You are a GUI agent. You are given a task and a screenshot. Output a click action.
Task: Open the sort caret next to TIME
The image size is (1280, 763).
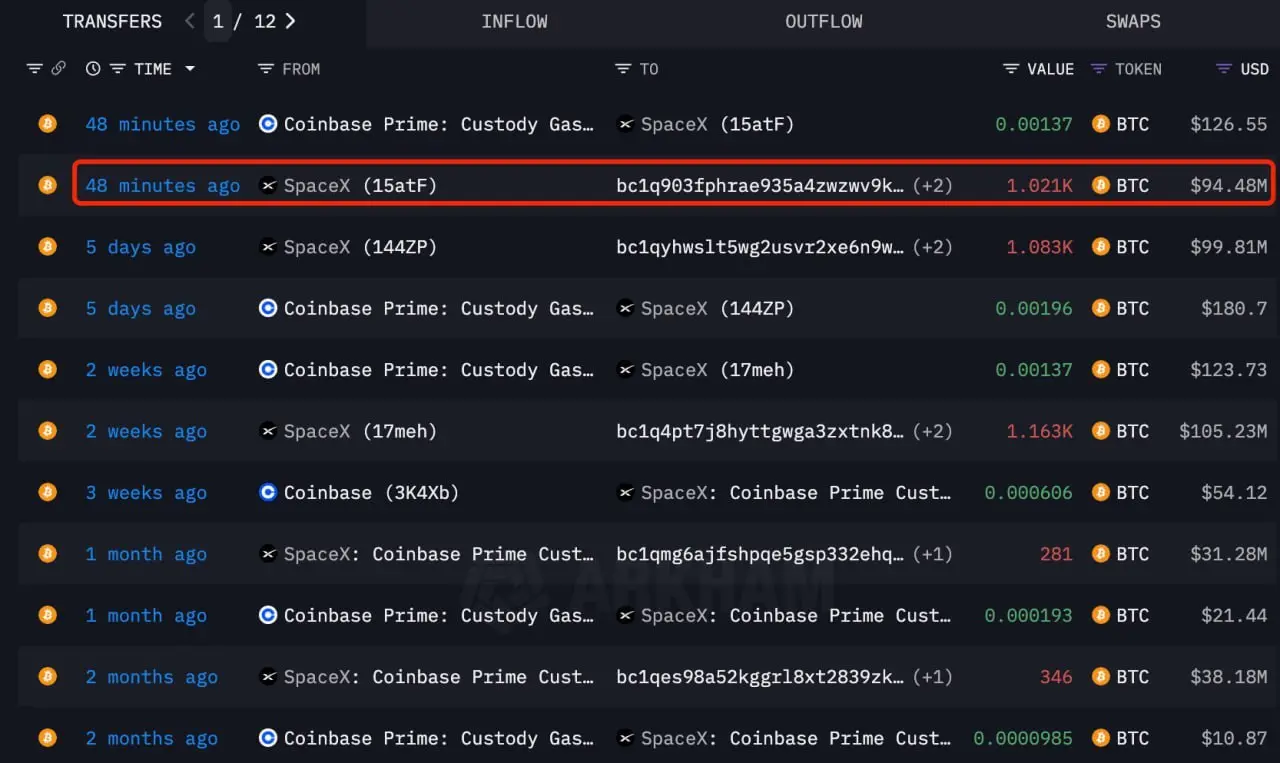pos(189,69)
